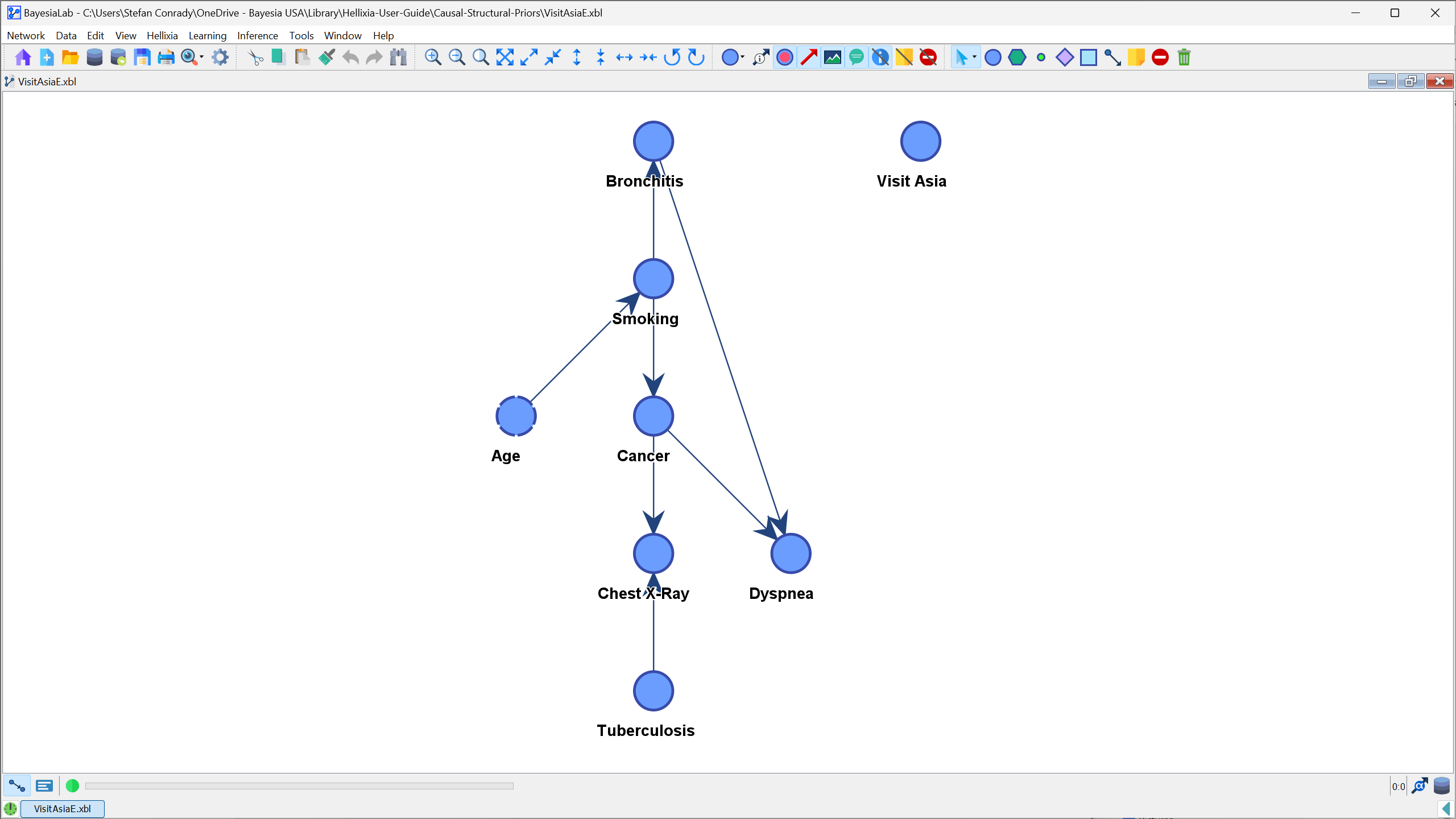Open the selection pointer tool dropdown

974,57
